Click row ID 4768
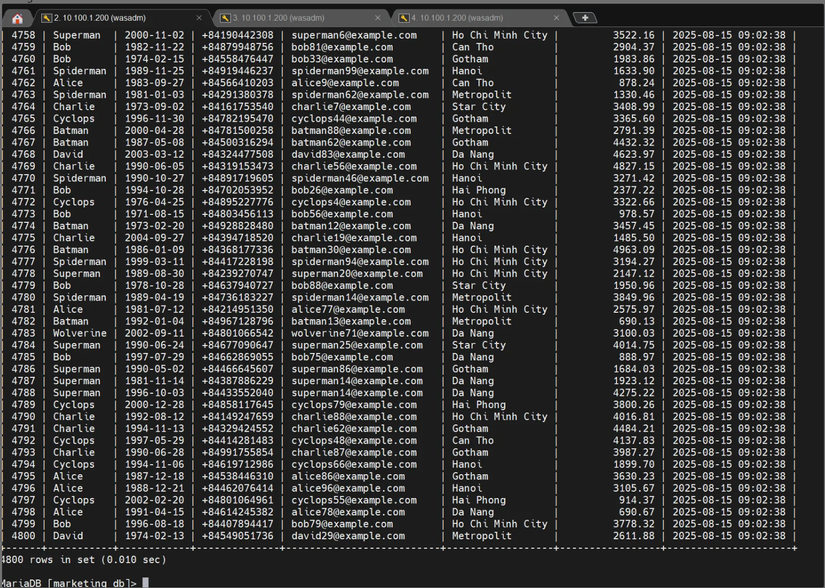 point(24,155)
